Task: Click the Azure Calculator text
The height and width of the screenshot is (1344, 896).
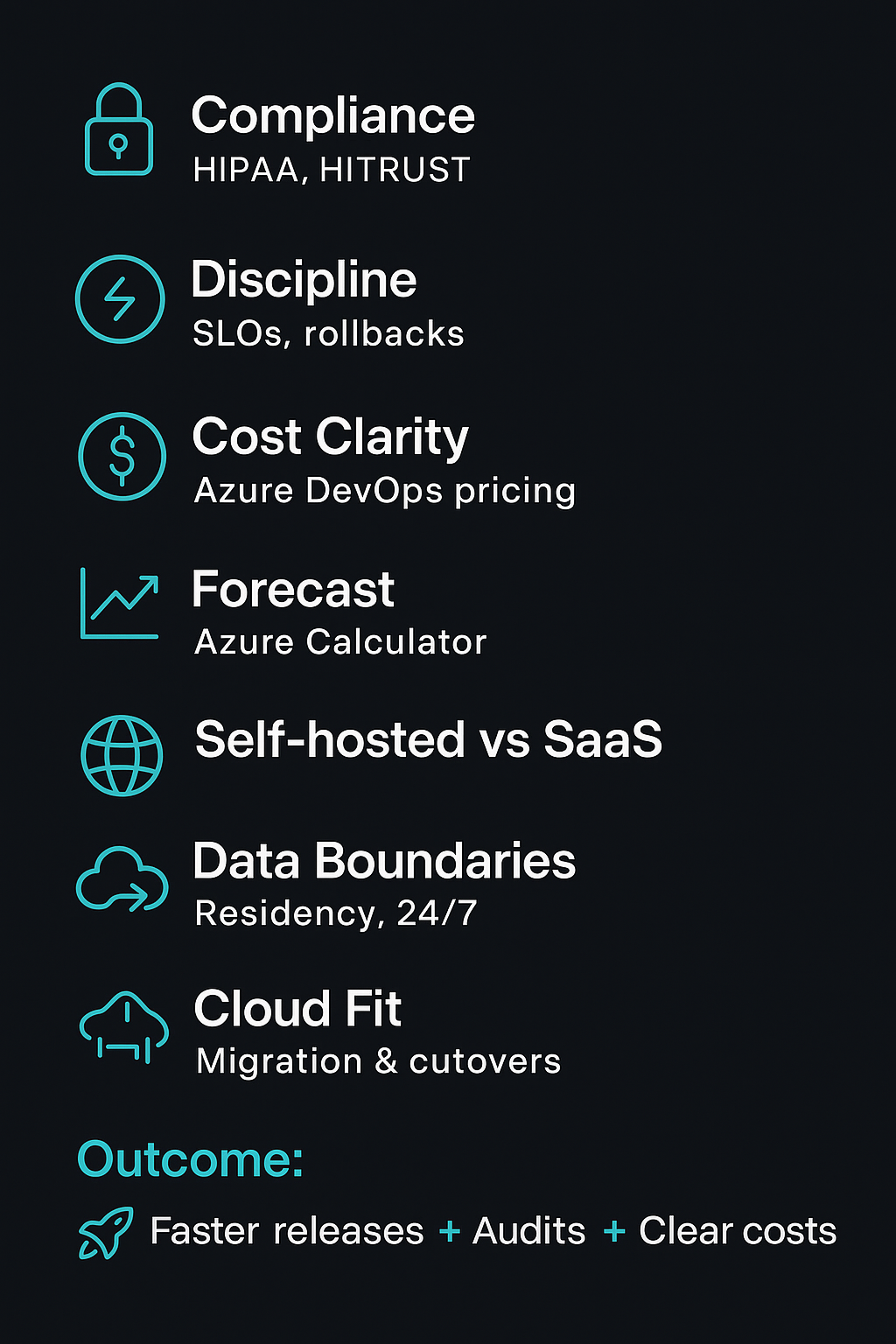Action: point(340,642)
